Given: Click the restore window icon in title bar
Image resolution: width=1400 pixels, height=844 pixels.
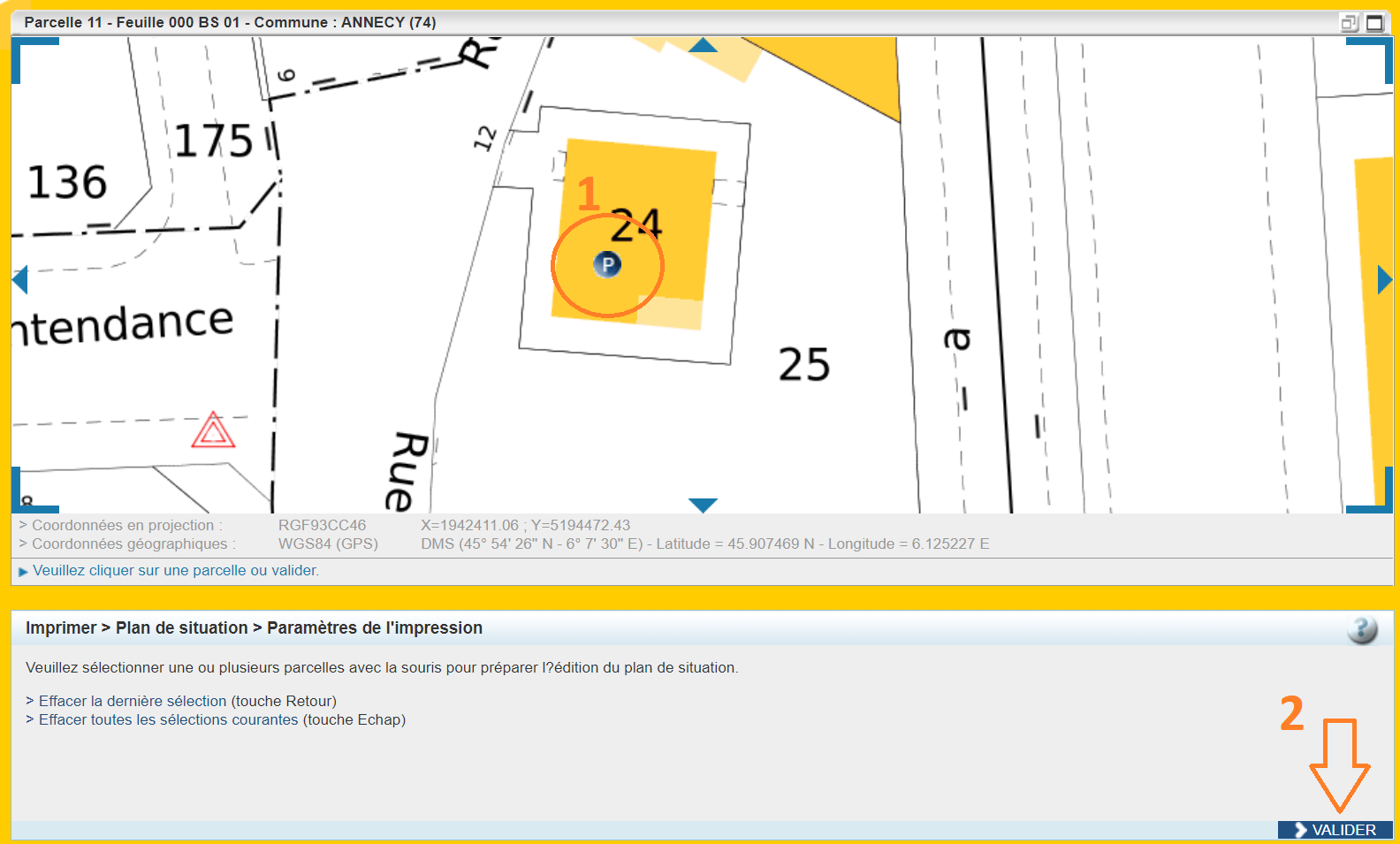Looking at the screenshot, I should [1349, 23].
